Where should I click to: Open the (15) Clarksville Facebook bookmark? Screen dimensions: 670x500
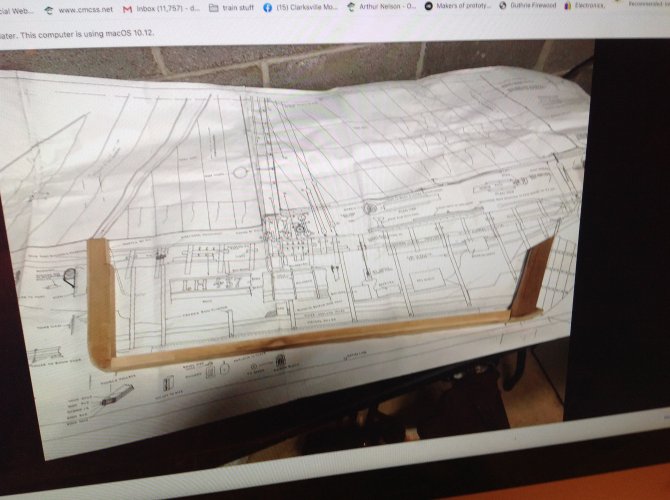300,7
